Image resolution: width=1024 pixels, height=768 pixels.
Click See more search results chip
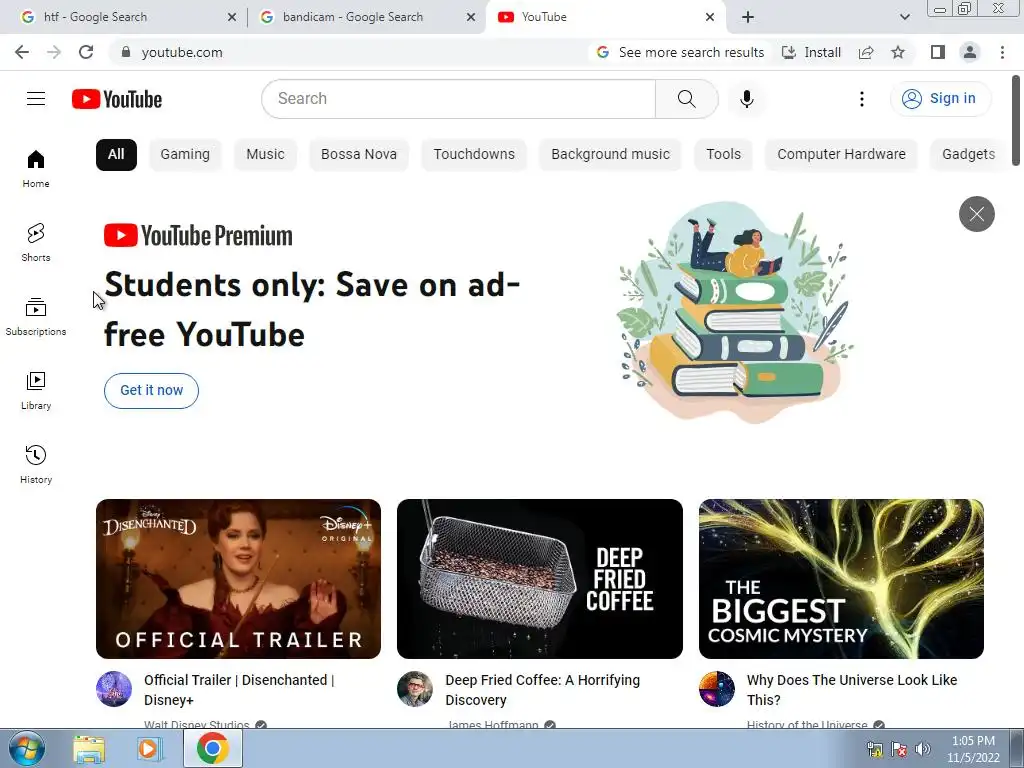pos(680,52)
